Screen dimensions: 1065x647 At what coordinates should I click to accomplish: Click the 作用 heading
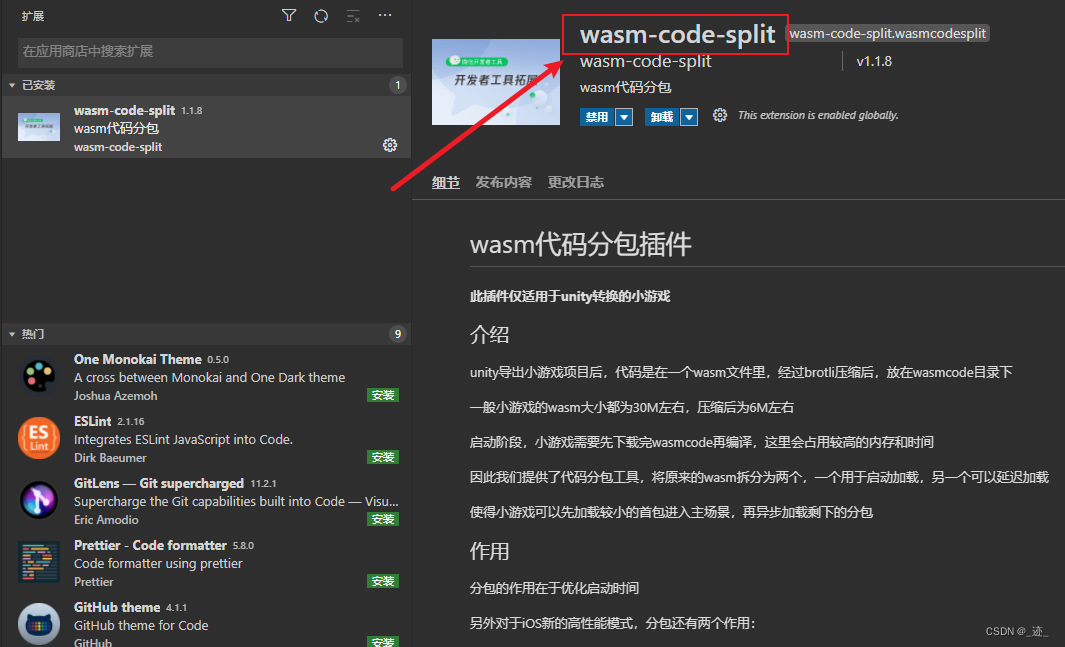tap(490, 551)
